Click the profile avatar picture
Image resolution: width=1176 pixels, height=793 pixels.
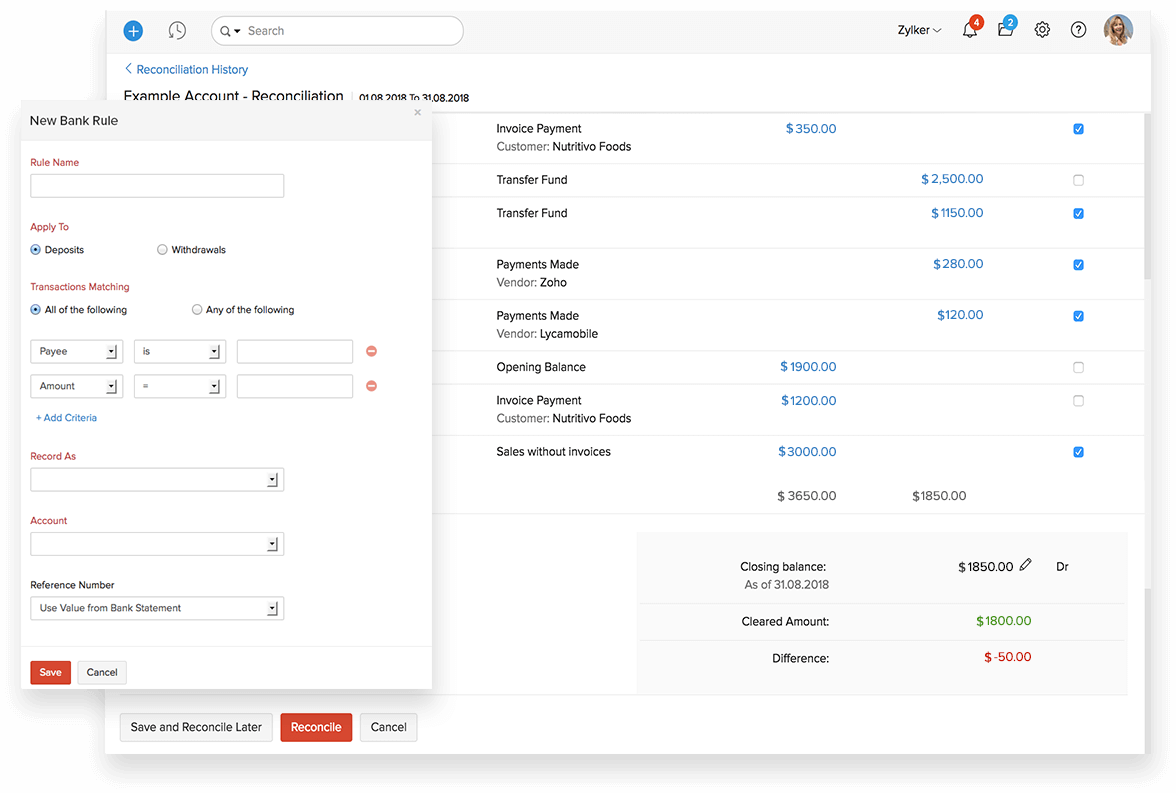click(1117, 30)
